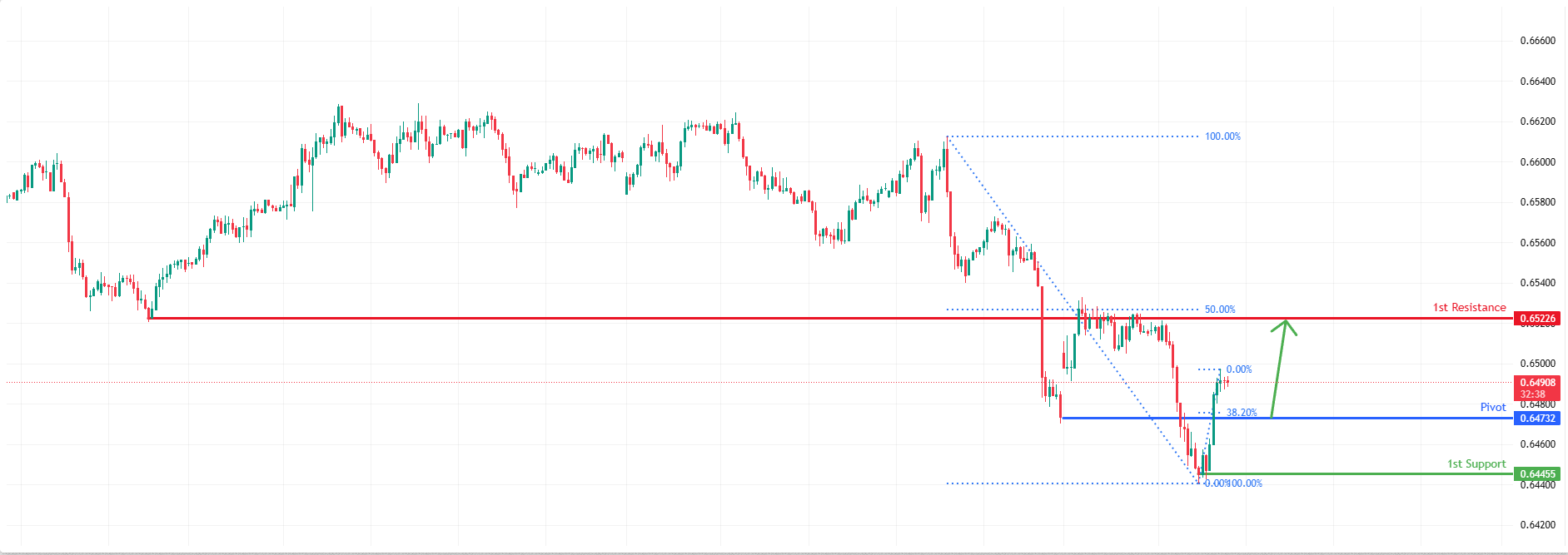Click the current price tag 0.64908
This screenshot has width=1568, height=555.
click(1537, 383)
